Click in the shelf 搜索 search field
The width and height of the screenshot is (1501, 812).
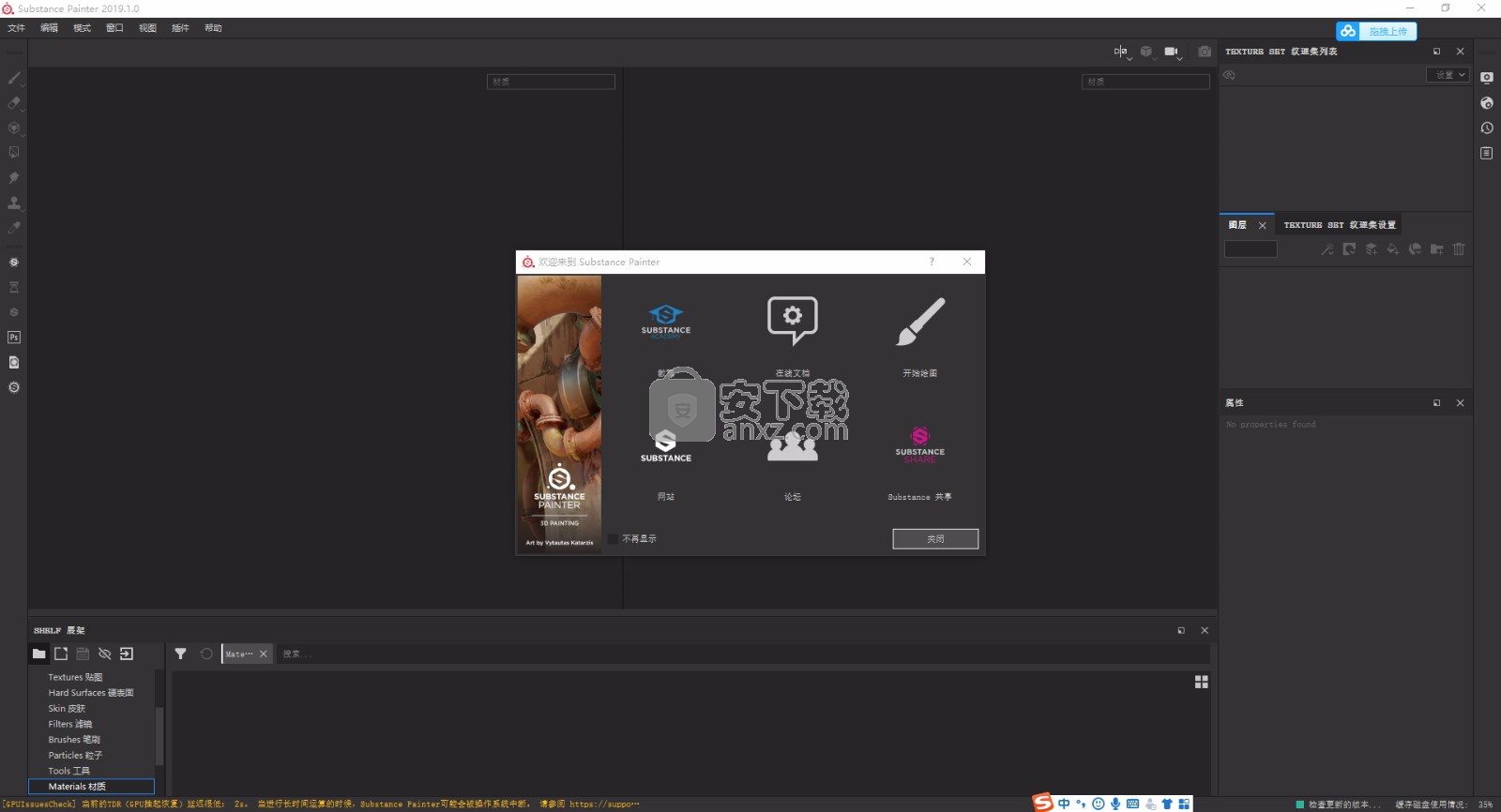point(741,654)
